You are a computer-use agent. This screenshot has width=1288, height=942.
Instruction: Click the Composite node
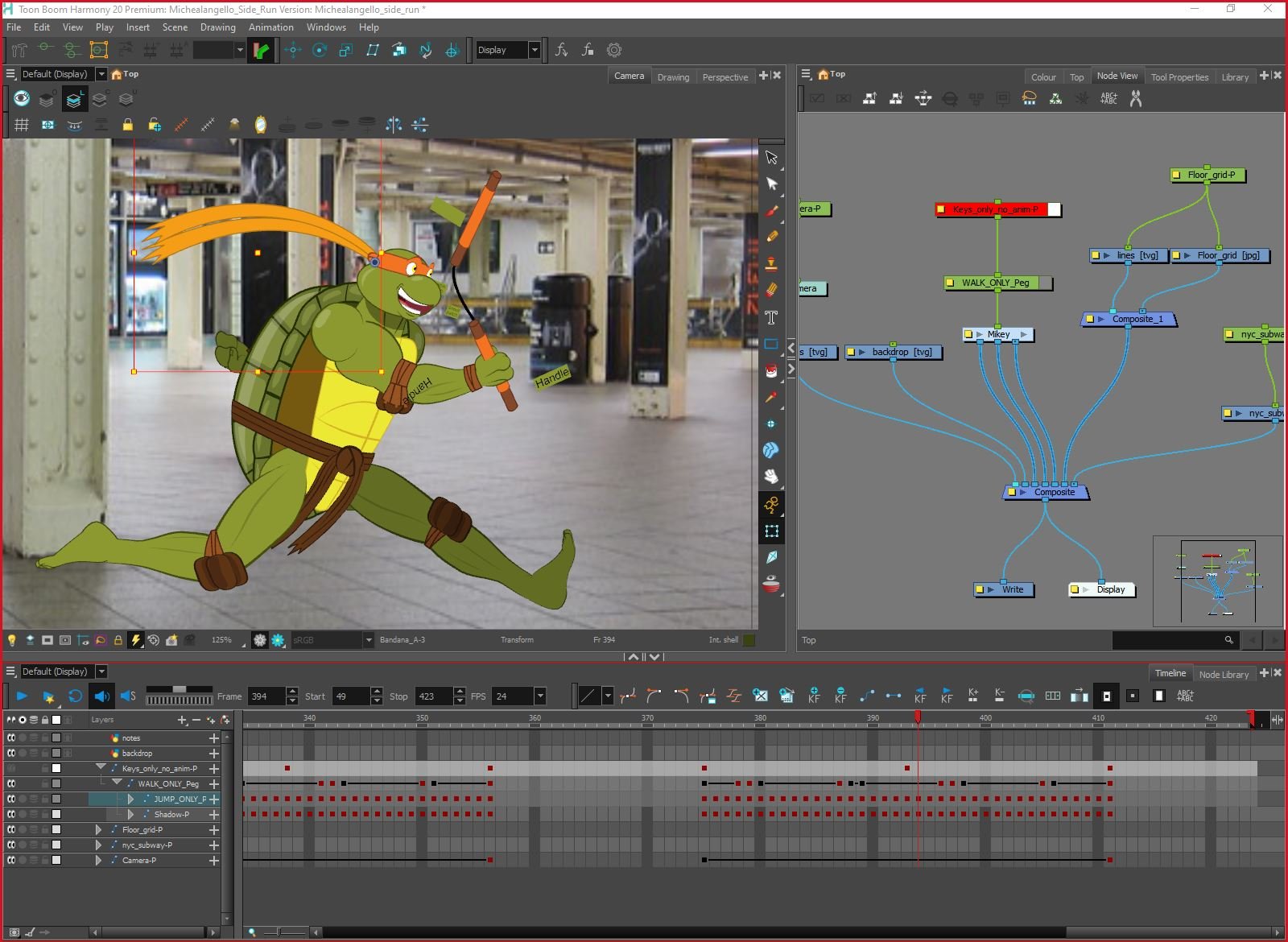coord(1046,492)
